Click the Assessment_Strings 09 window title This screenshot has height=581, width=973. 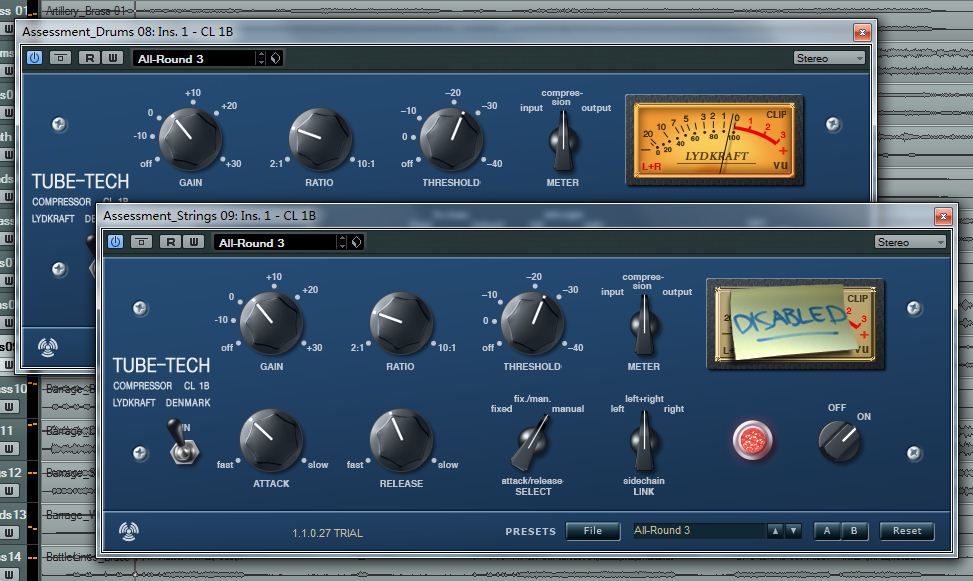(209, 215)
